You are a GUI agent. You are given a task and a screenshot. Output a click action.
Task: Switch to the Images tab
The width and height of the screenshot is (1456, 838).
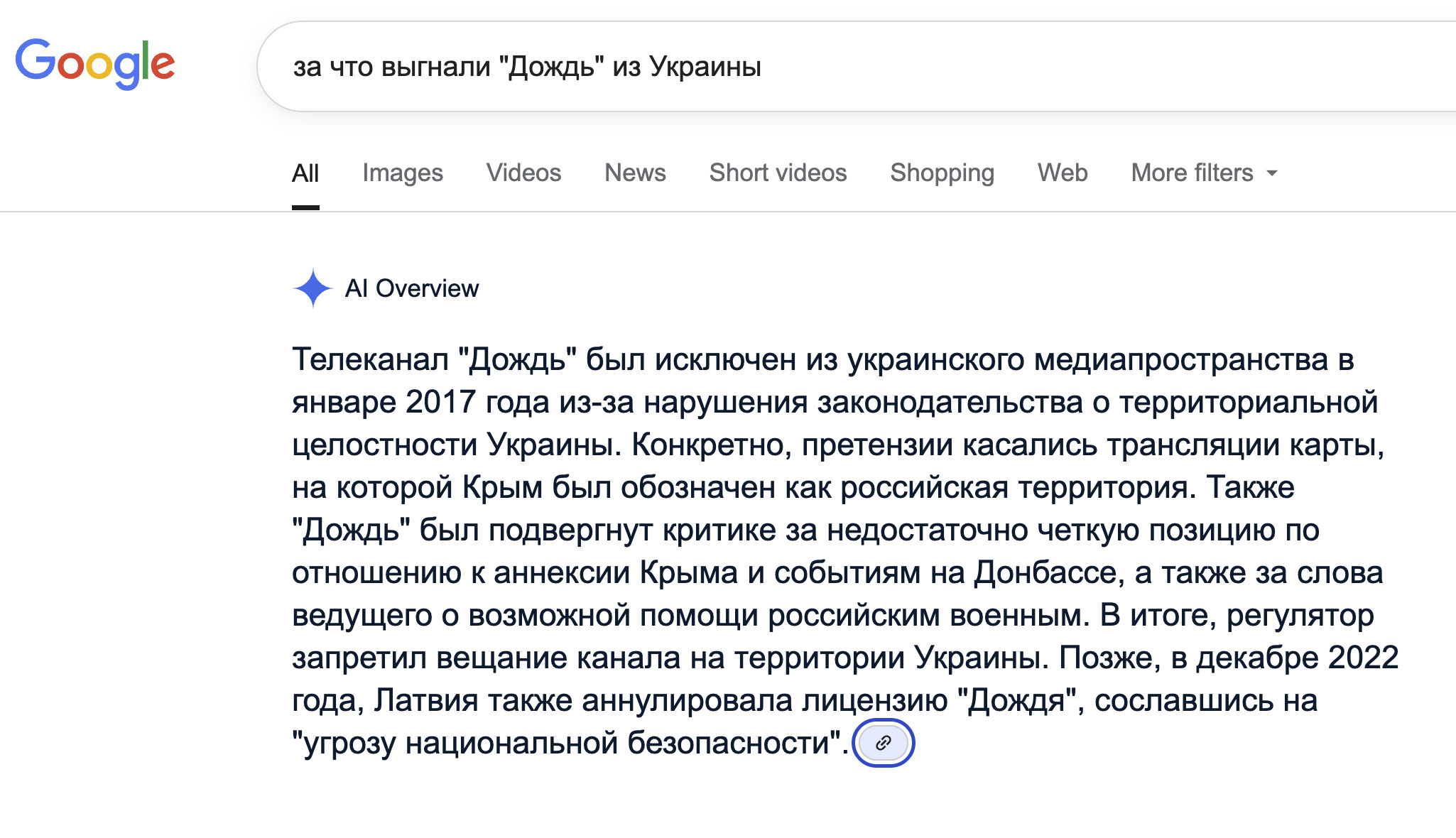pyautogui.click(x=402, y=173)
